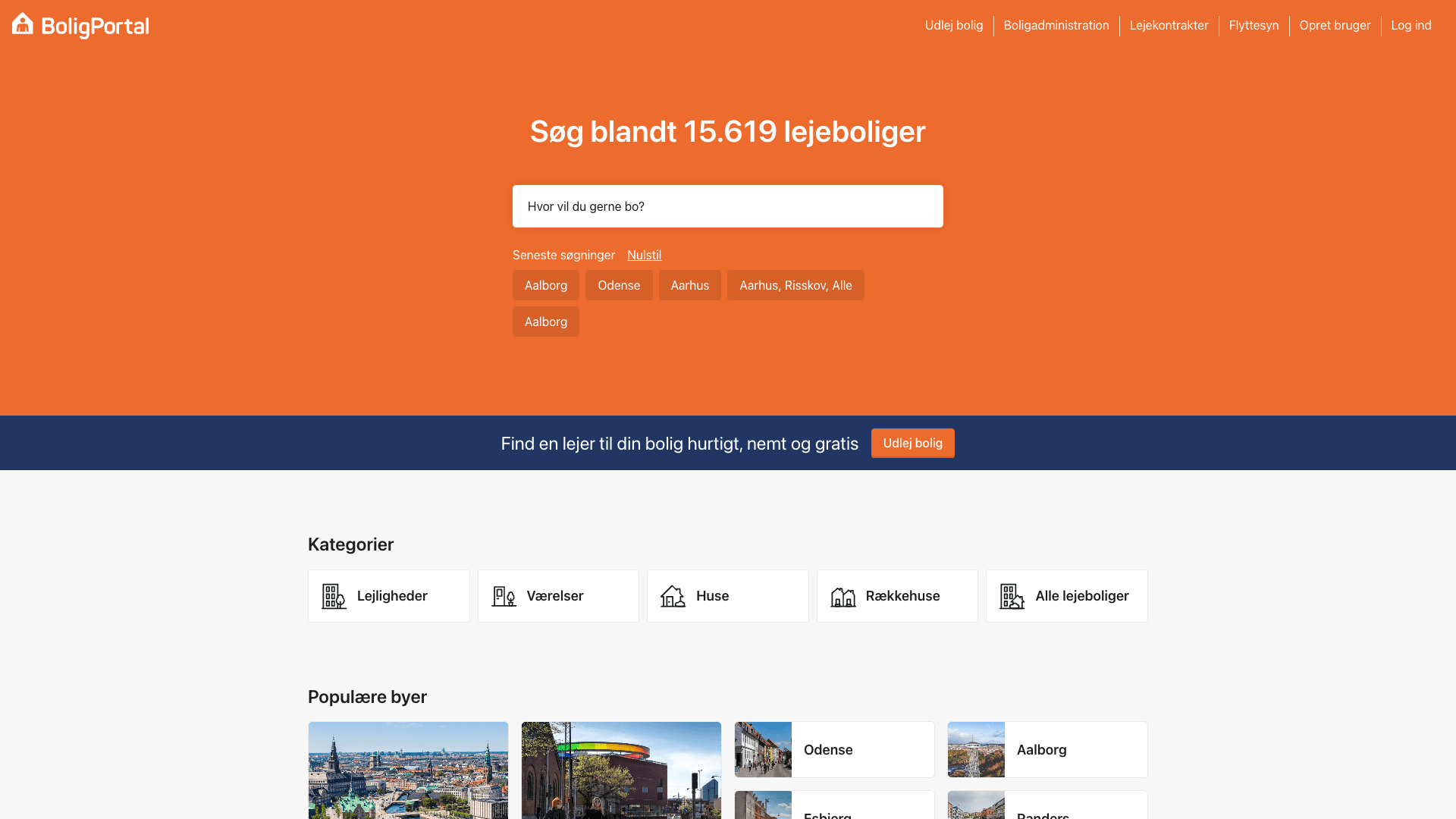Click 'Find en lejer til din bolig' banner text
The height and width of the screenshot is (819, 1456).
[x=679, y=444]
